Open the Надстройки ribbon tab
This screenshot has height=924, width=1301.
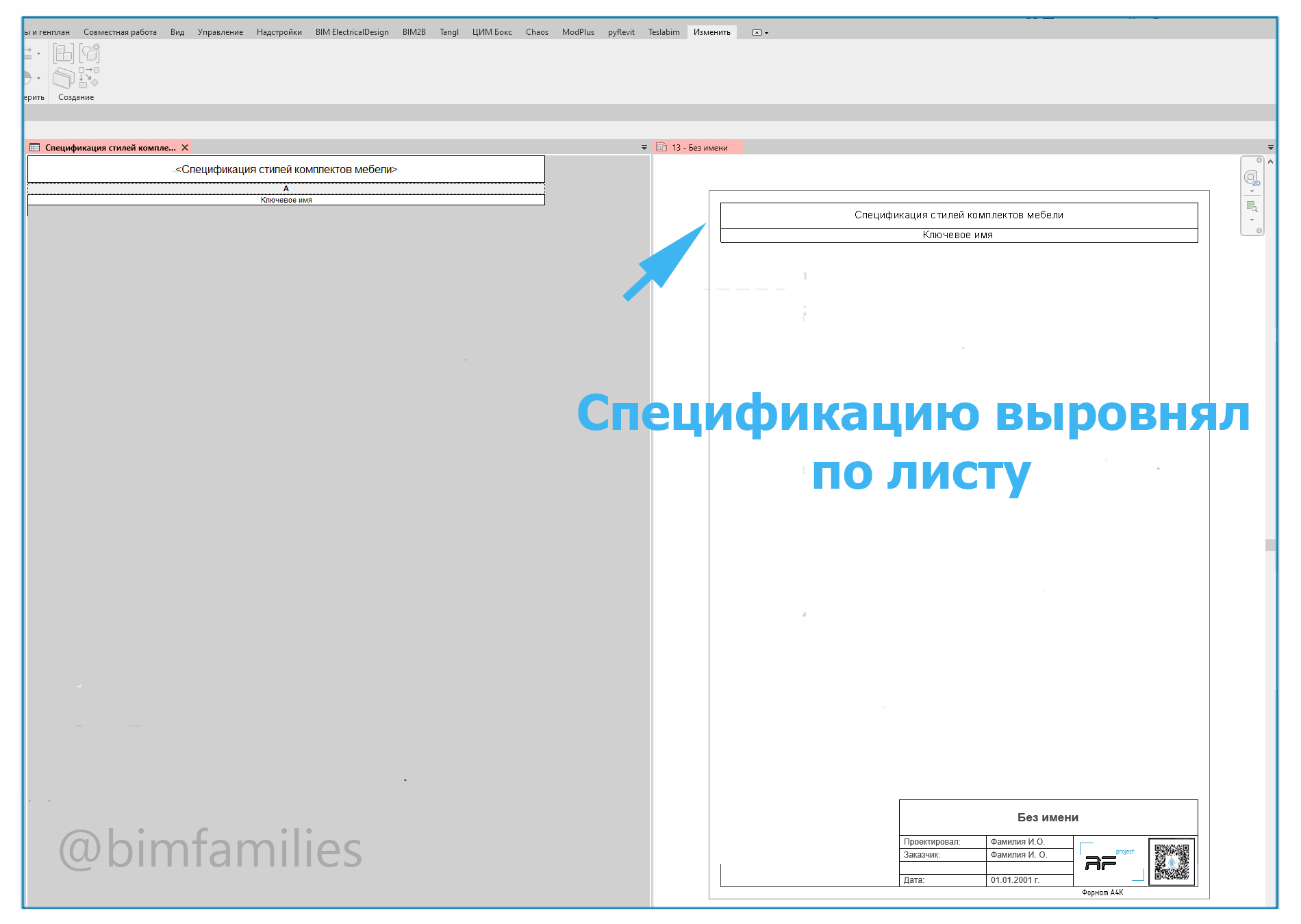[279, 32]
